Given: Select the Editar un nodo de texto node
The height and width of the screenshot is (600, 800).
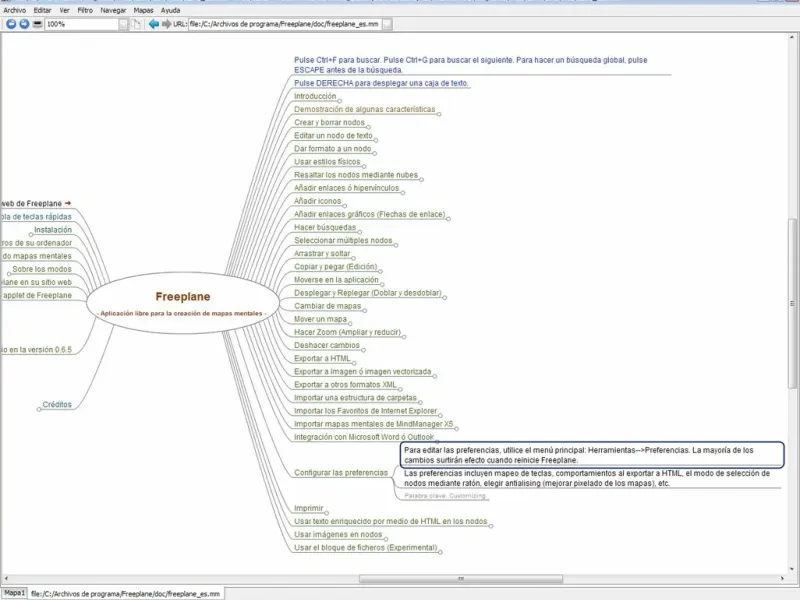Looking at the screenshot, I should [x=333, y=136].
